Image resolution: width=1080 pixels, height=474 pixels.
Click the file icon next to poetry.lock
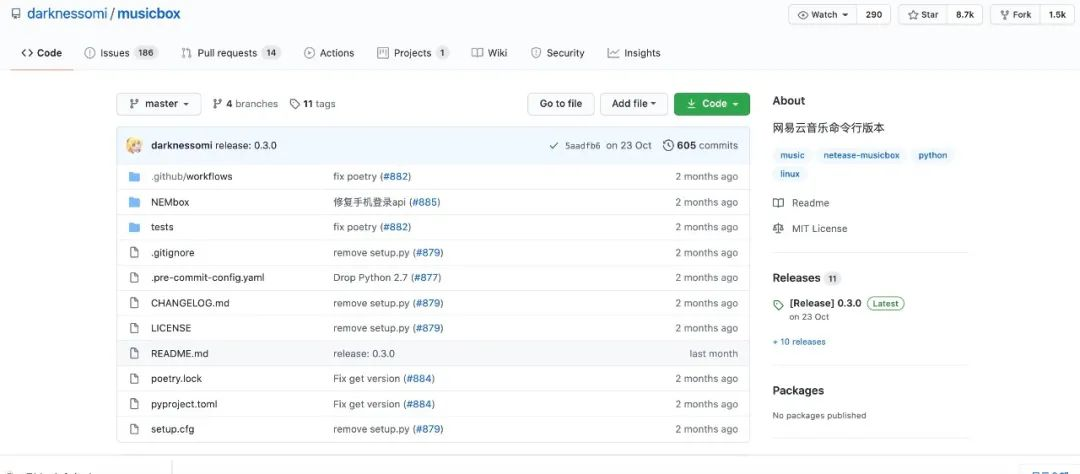134,378
